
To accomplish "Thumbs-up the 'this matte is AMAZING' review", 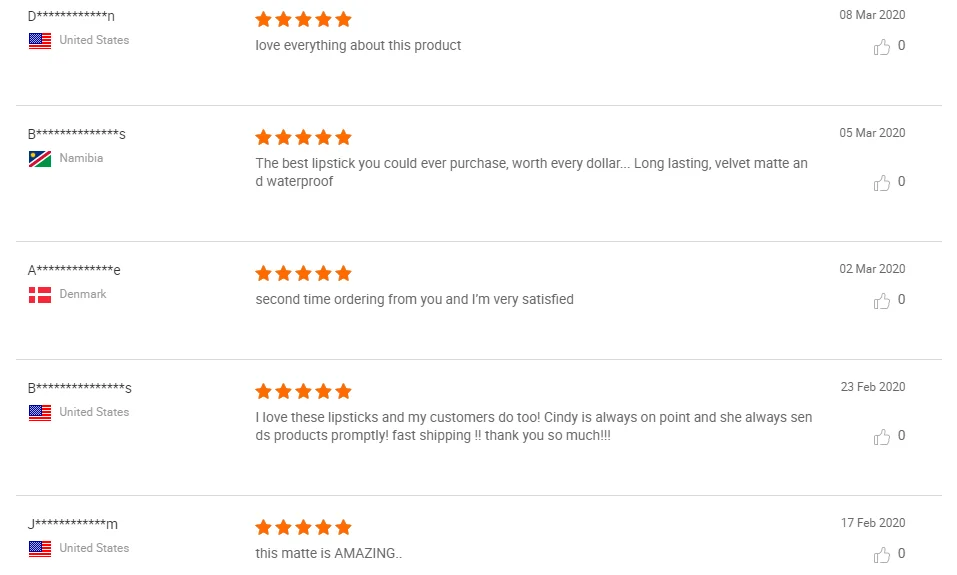I will (x=882, y=554).
